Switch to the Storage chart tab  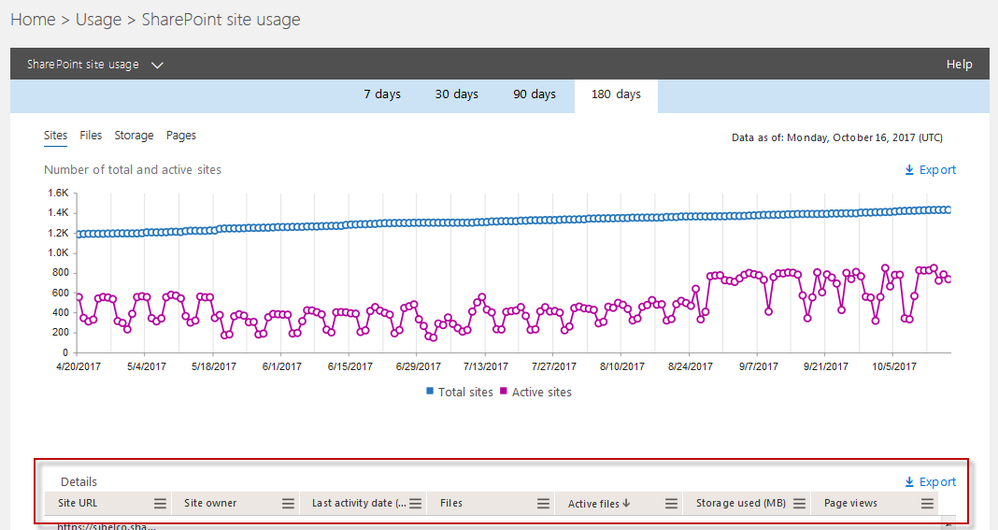click(134, 136)
